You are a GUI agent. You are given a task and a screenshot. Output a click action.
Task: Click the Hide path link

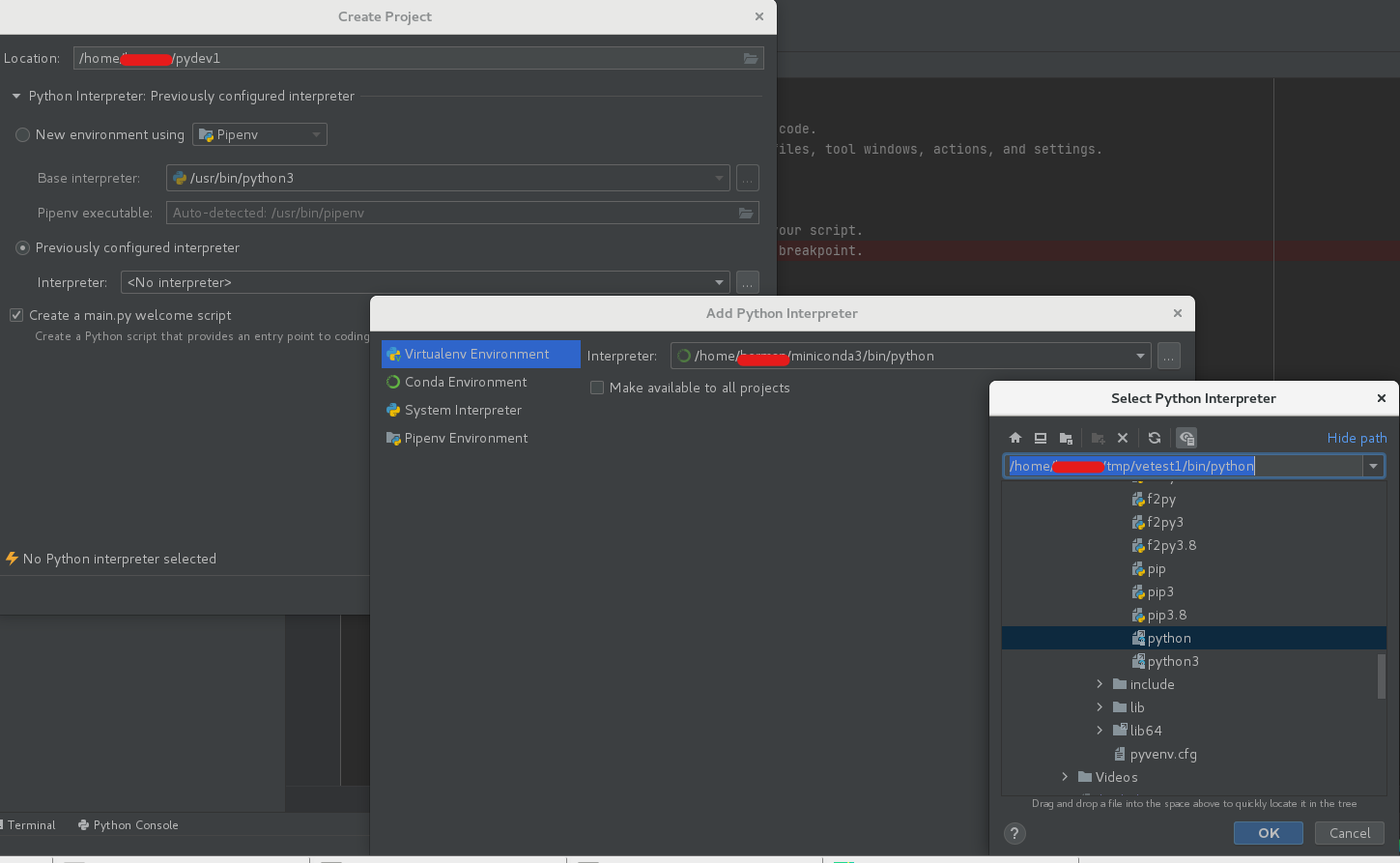1357,438
